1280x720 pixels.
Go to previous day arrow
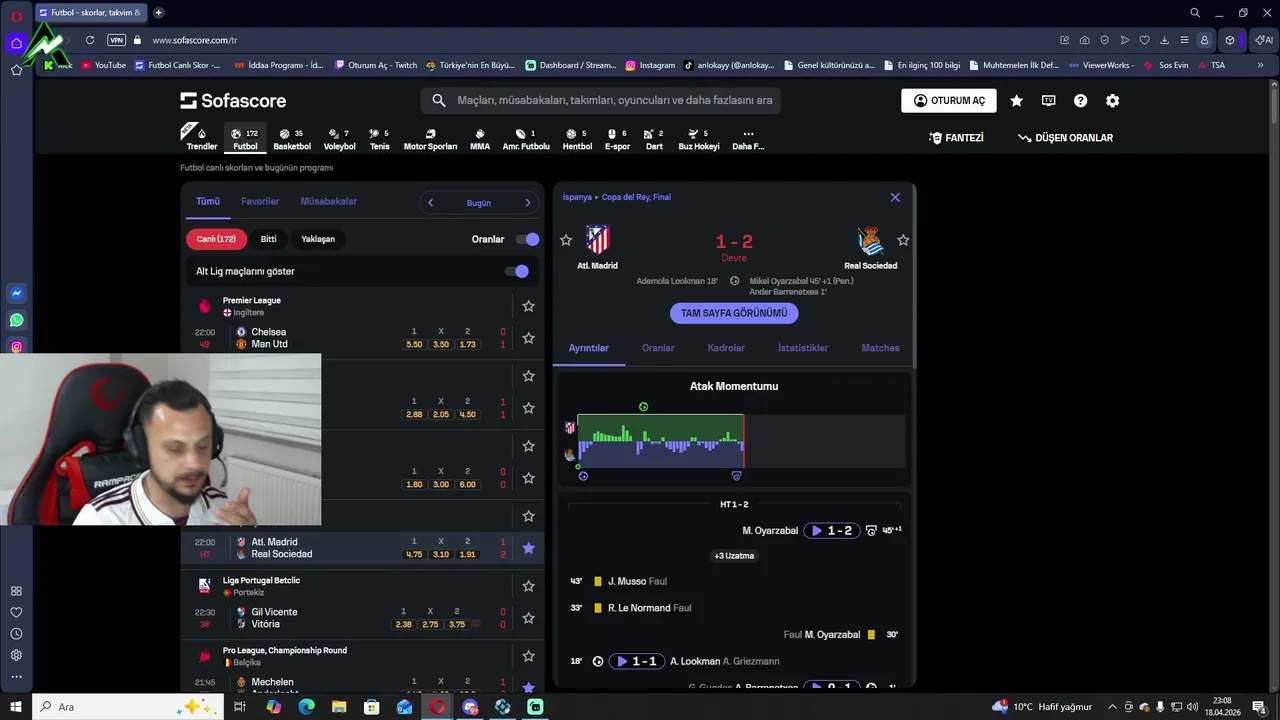430,203
